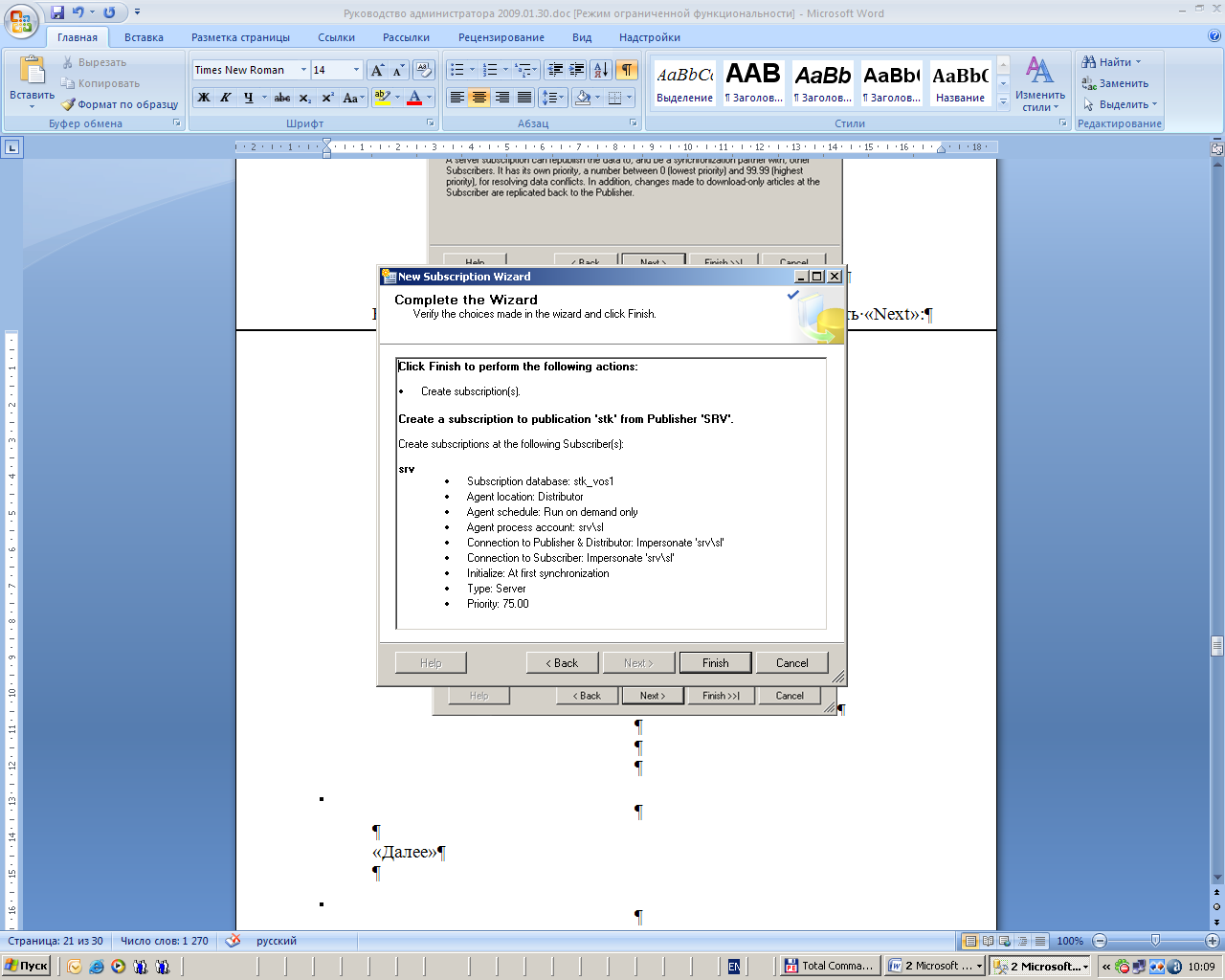Justify paragraph text
The image size is (1225, 980).
click(x=523, y=98)
